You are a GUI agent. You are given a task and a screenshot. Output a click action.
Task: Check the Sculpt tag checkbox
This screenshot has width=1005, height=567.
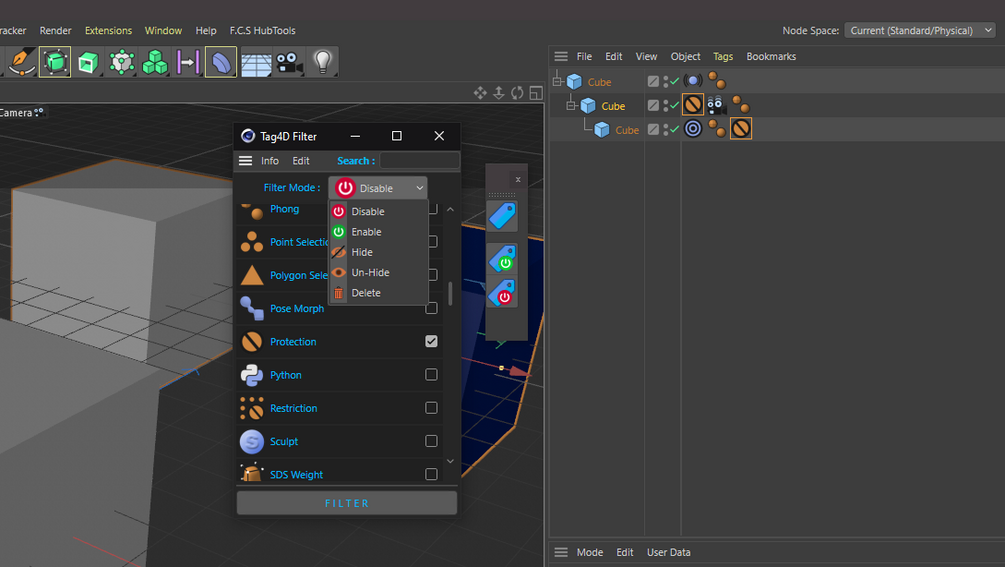point(431,441)
